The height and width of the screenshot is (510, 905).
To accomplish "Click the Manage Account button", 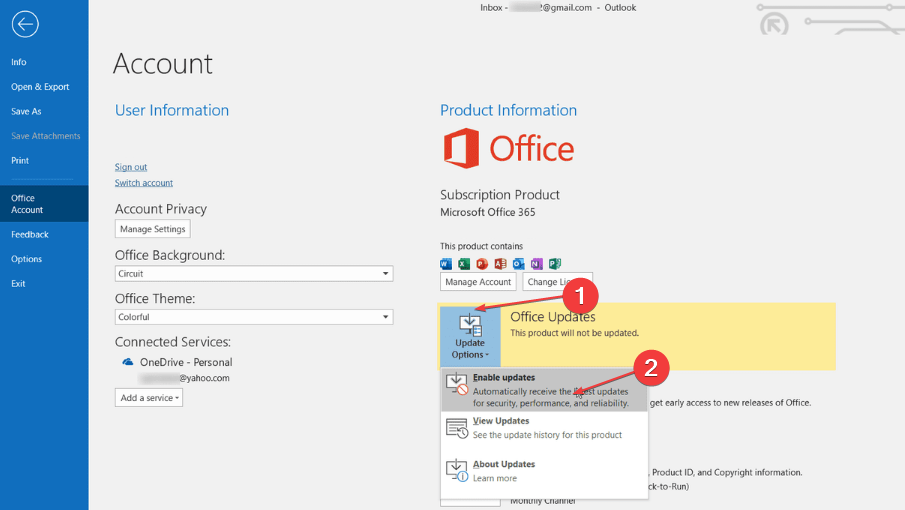I will coord(478,282).
